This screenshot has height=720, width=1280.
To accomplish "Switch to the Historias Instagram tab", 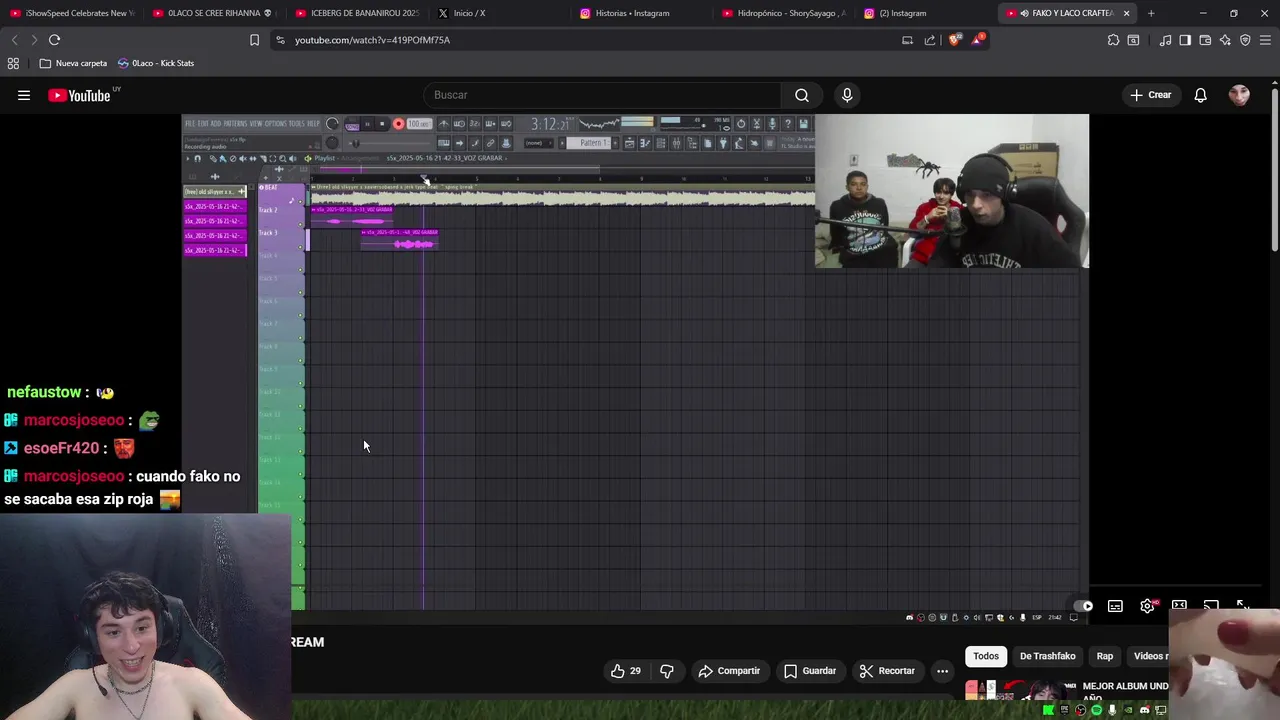I will point(642,13).
